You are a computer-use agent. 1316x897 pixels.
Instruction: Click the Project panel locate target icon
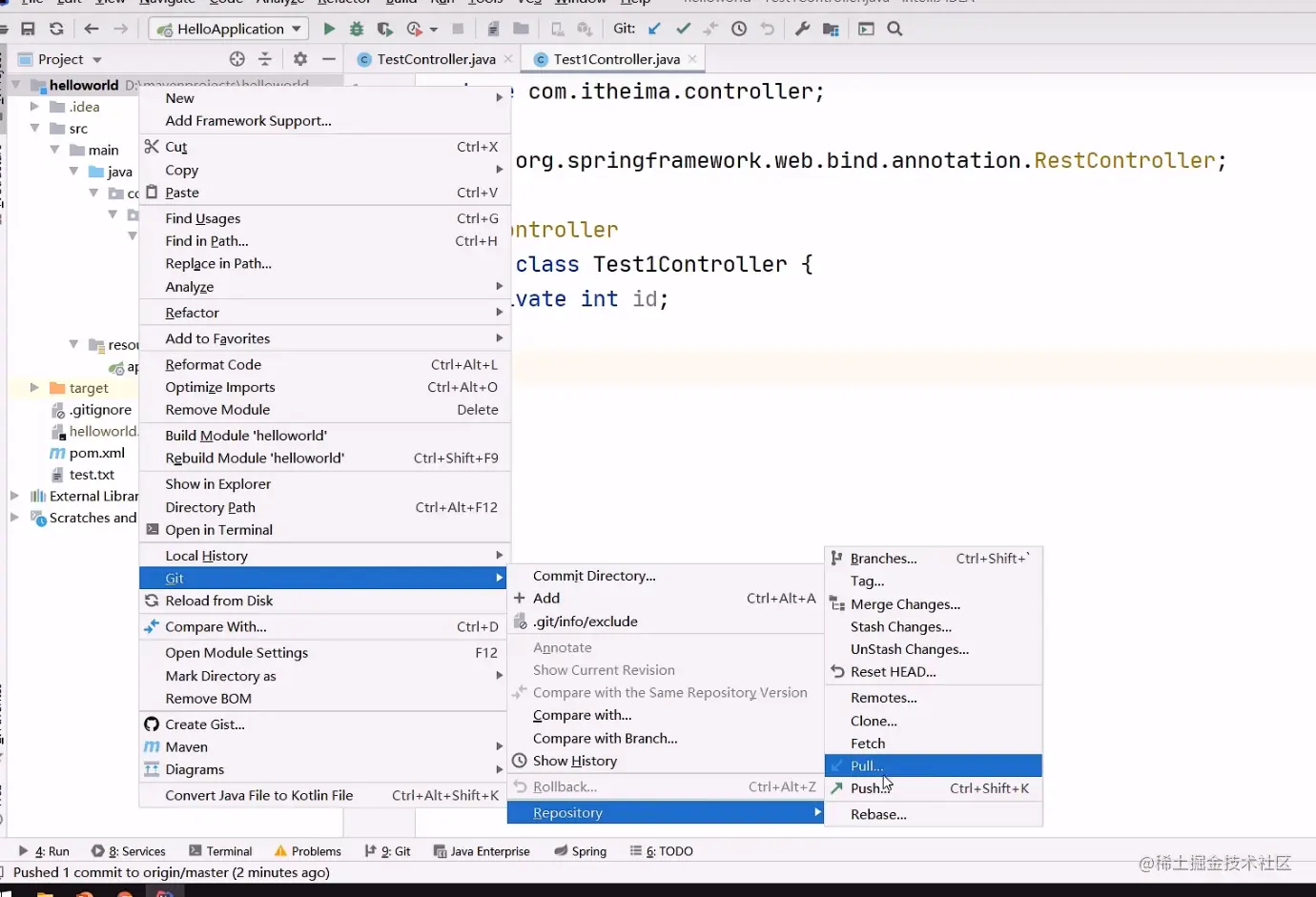237,59
